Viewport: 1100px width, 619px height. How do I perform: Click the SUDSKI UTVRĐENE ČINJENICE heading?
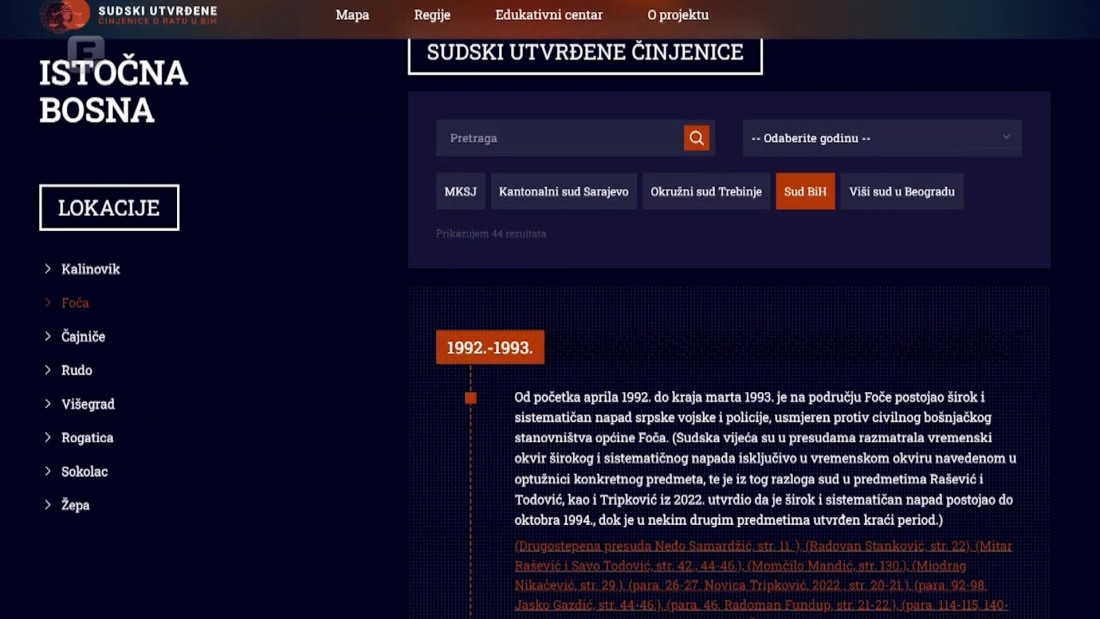(585, 53)
